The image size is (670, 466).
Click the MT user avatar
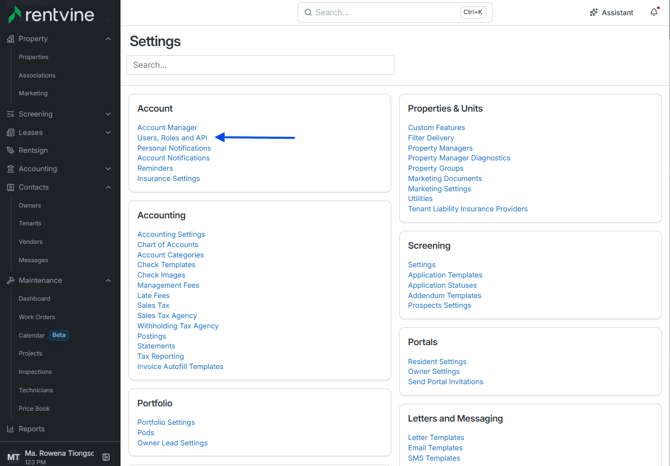tap(13, 457)
